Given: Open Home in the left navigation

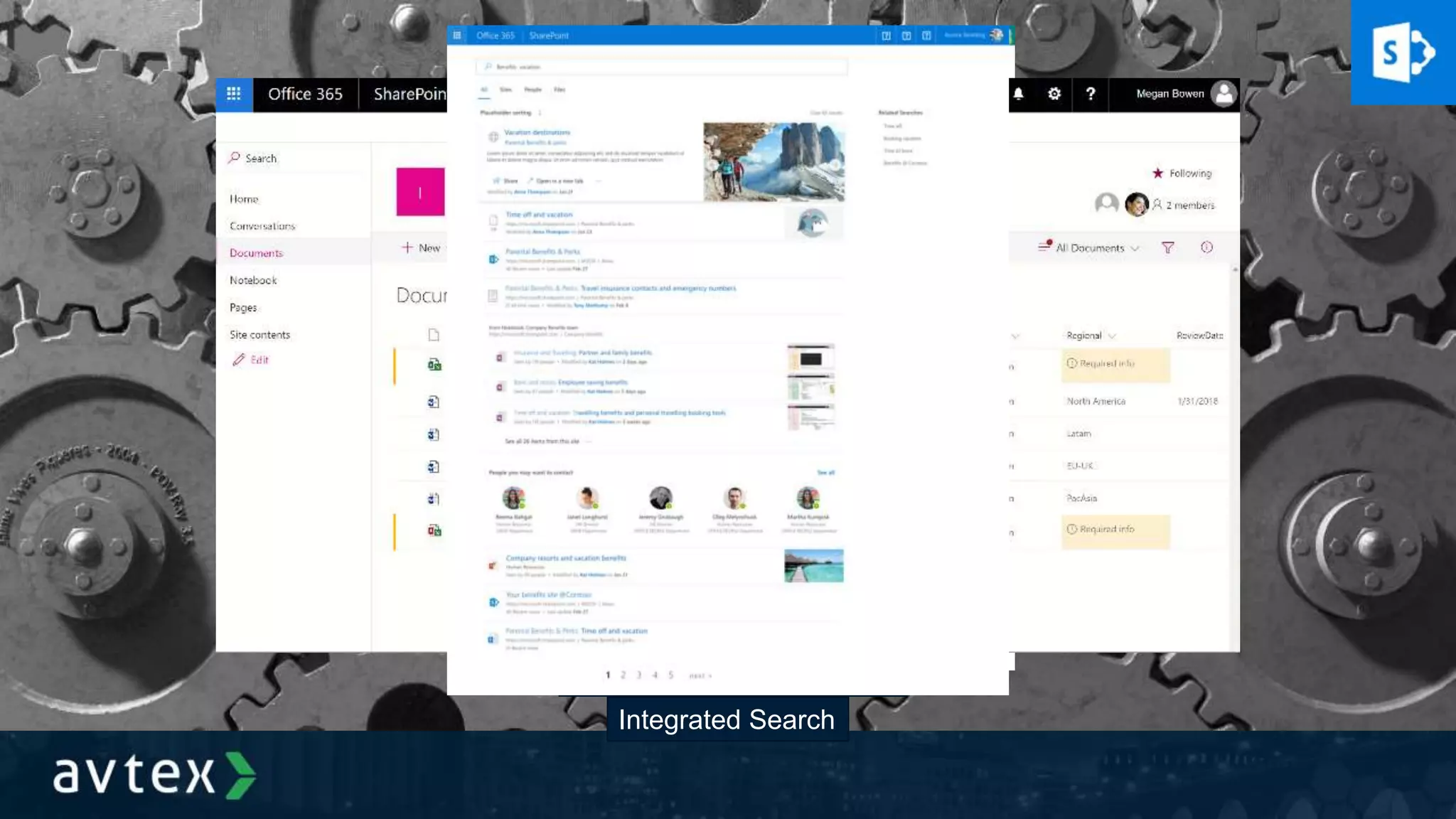Looking at the screenshot, I should click(x=244, y=199).
